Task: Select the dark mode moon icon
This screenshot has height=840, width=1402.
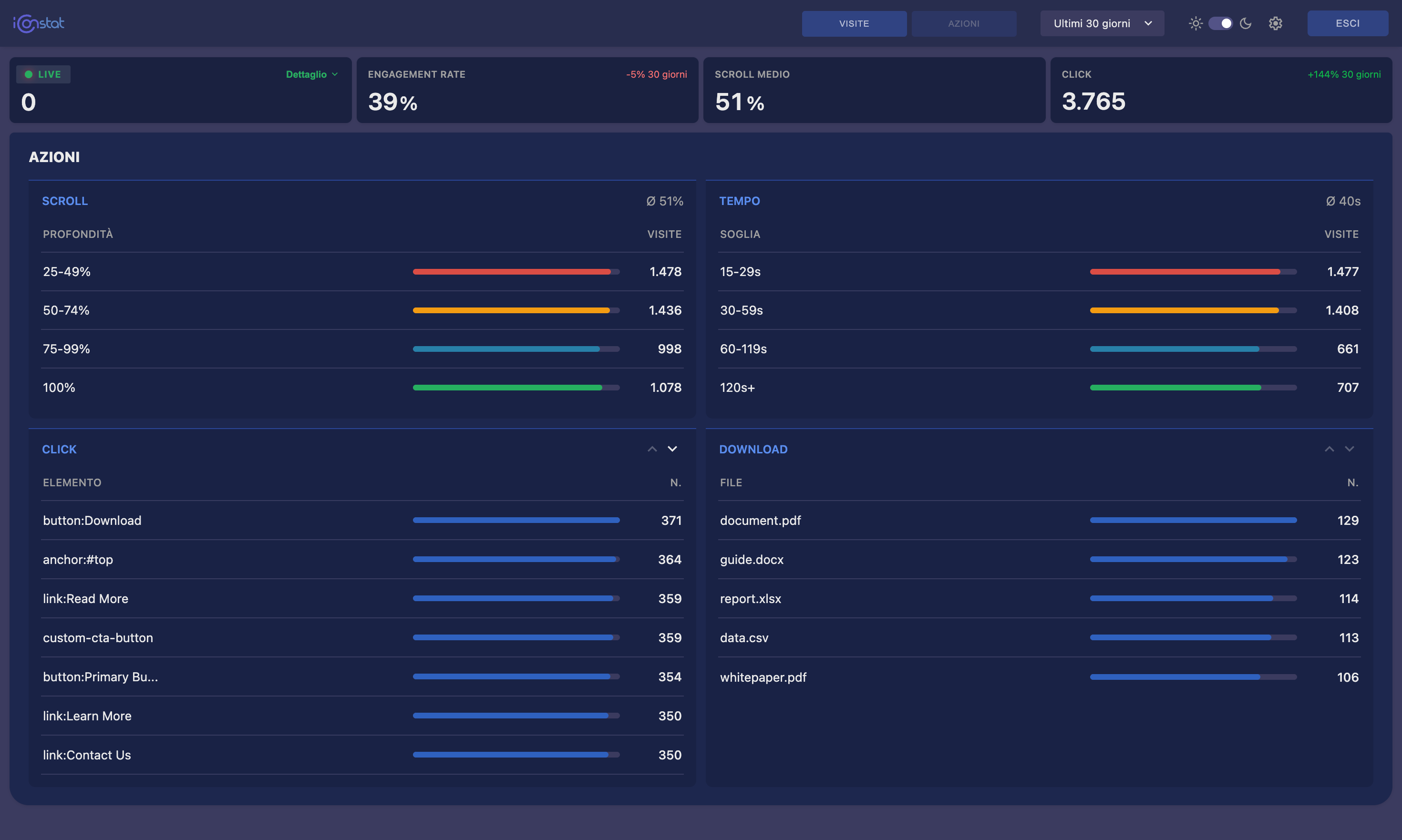Action: [1246, 23]
